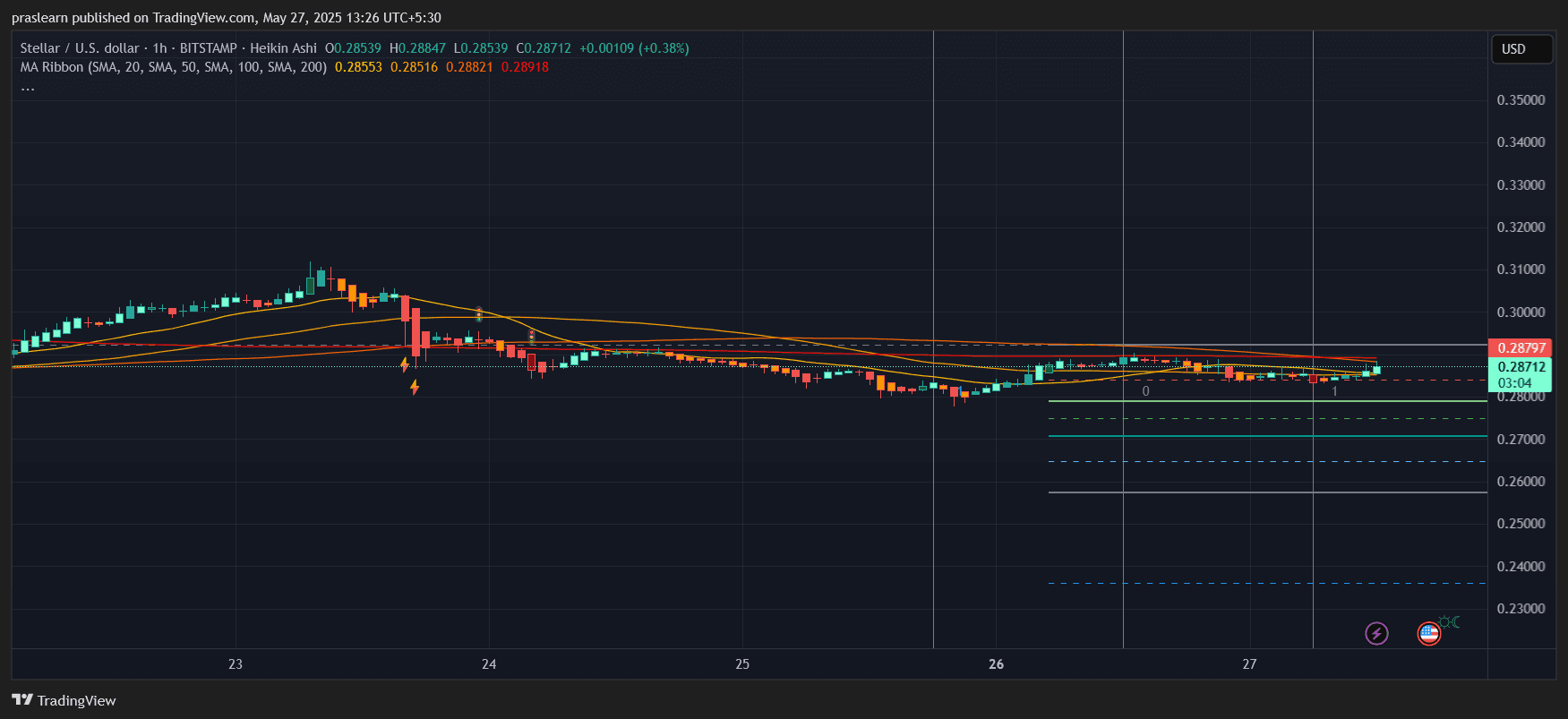
Task: Click the teal sun and moon icon
Action: 1450,622
